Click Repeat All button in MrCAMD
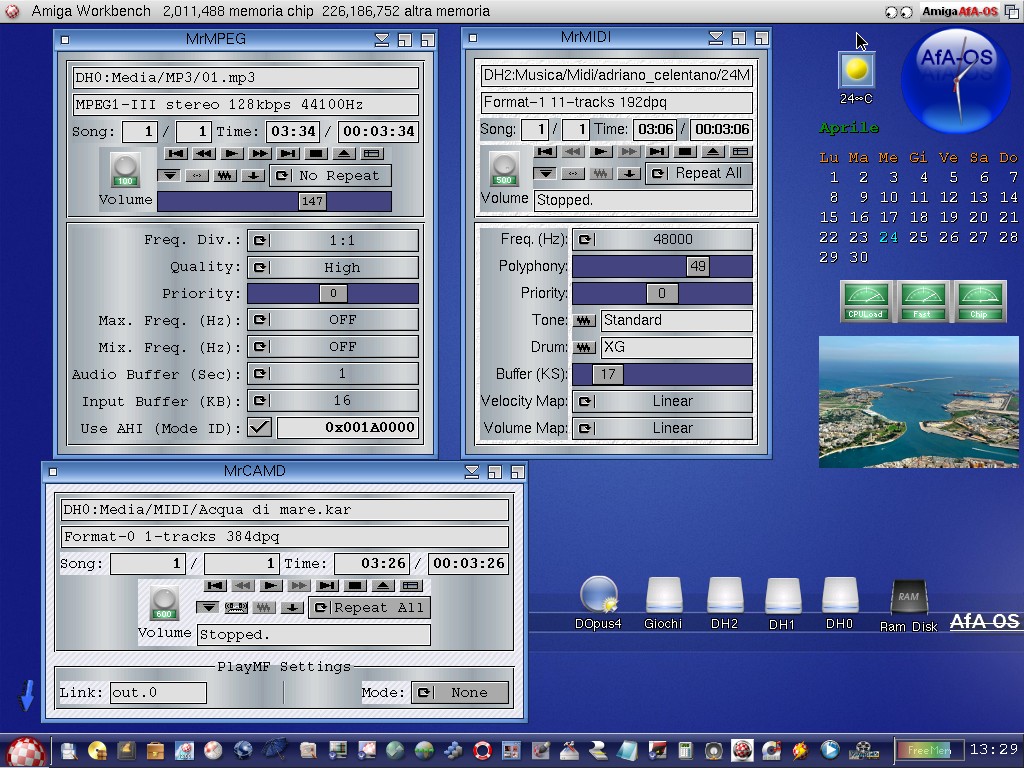1024x768 pixels. [x=368, y=607]
